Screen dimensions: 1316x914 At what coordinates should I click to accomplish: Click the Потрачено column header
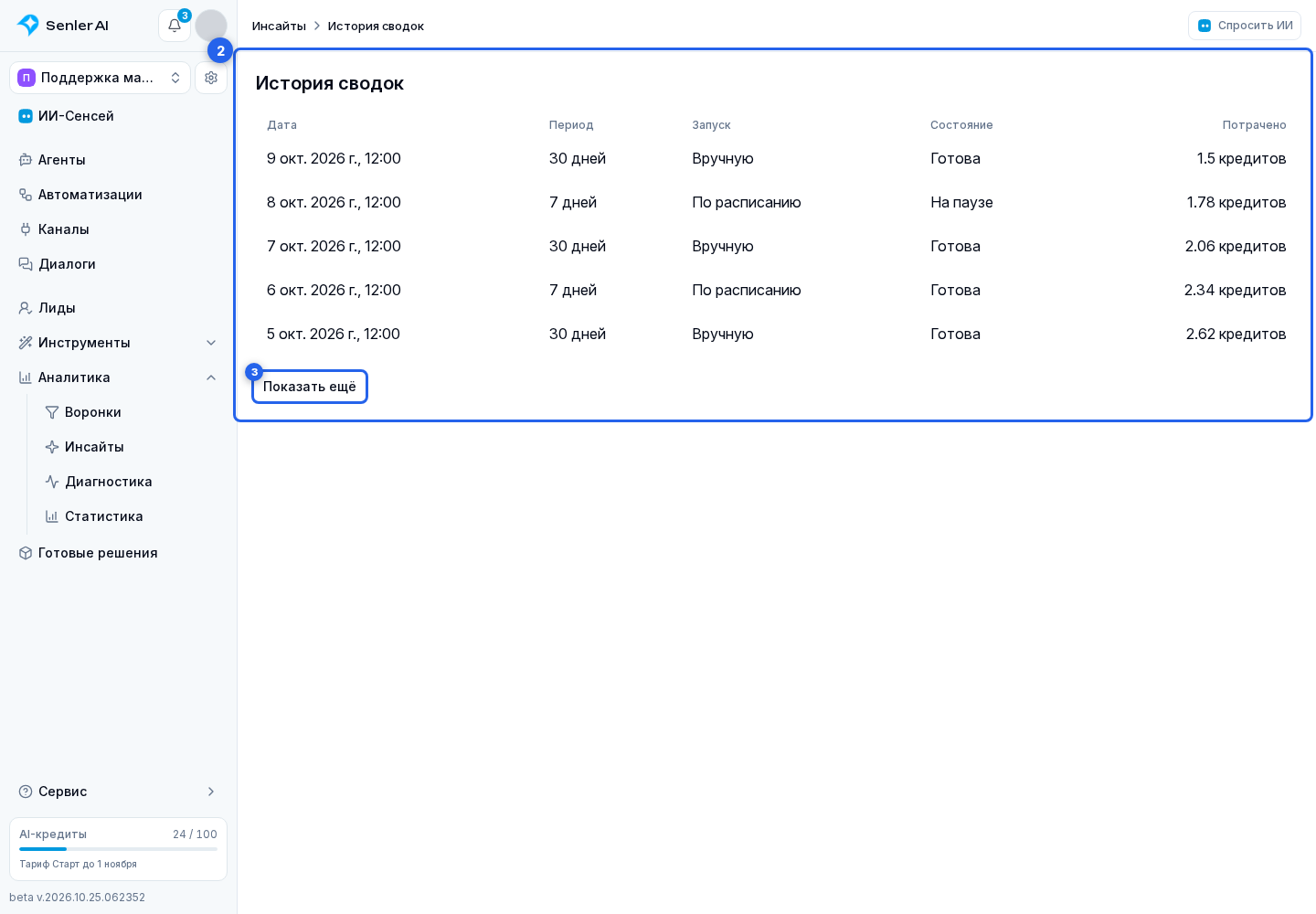1254,125
